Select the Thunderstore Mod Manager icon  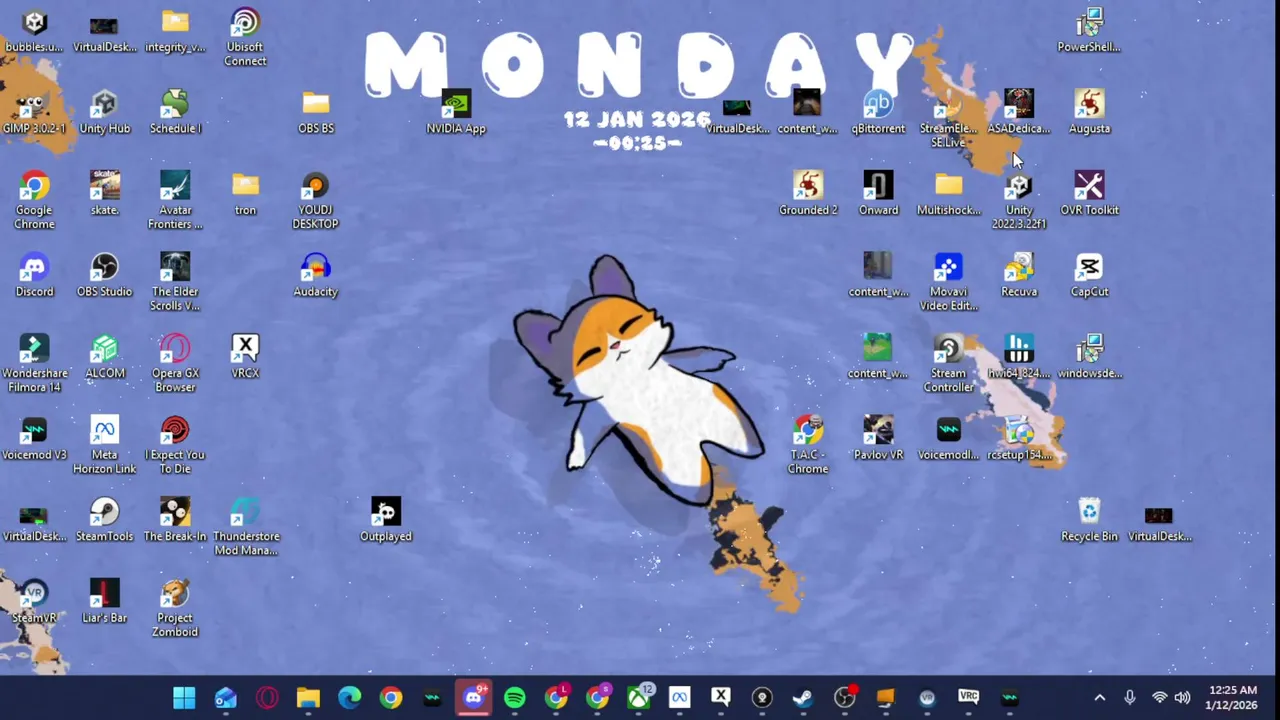click(x=245, y=527)
